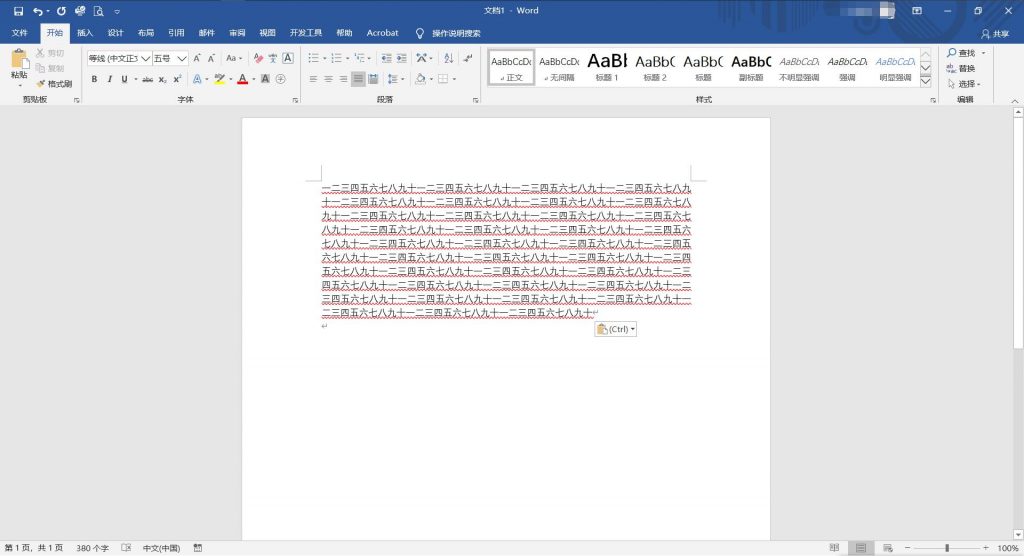Click the 共享 share button

click(x=995, y=33)
